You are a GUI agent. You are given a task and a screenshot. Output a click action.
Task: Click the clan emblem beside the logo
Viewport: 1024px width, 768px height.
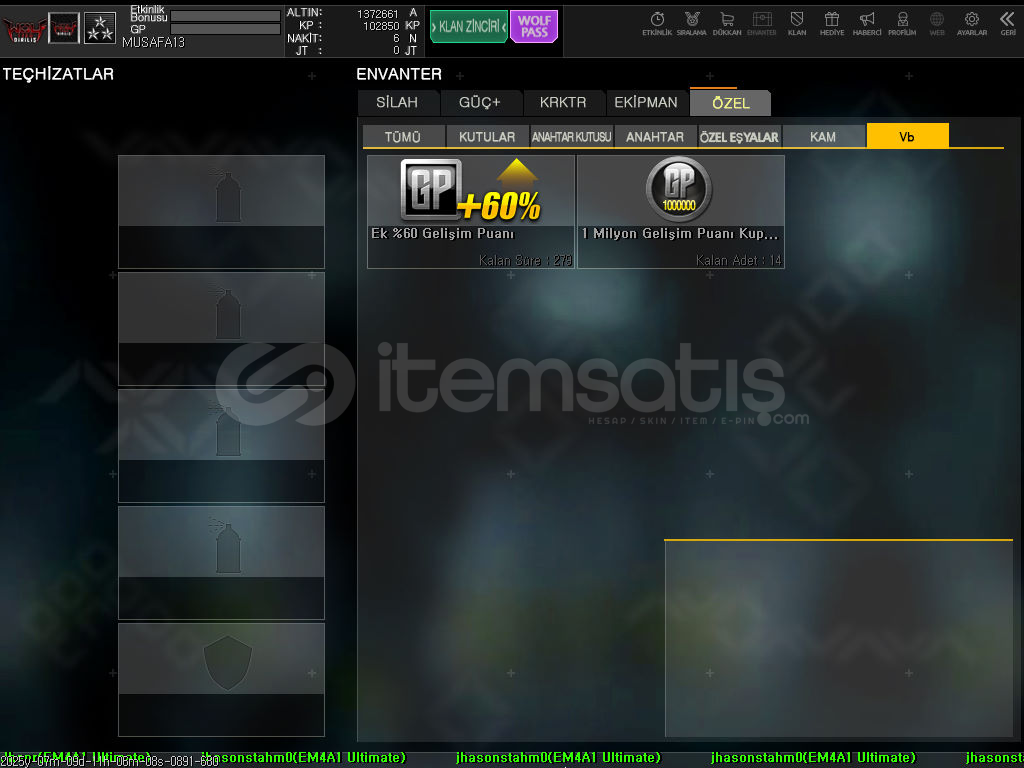tap(64, 28)
